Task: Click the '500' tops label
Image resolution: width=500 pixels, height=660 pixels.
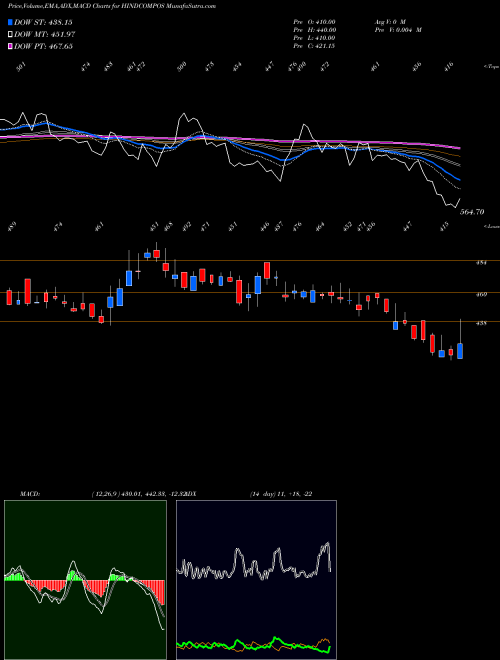Action: [182, 67]
